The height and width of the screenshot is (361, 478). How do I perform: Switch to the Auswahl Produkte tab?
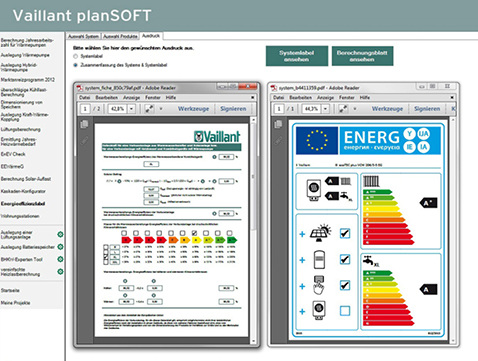point(120,36)
